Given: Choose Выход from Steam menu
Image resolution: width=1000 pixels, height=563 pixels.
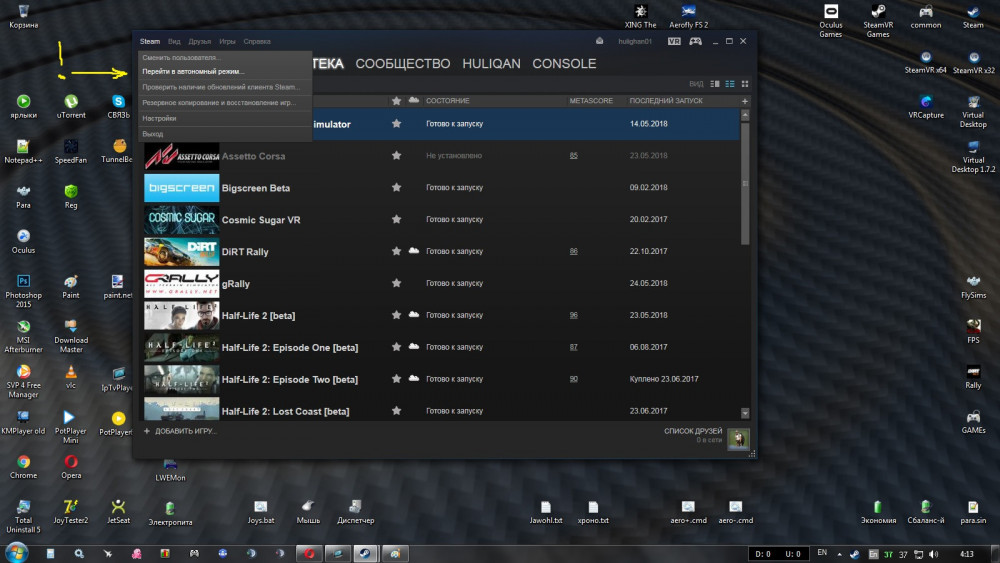Looking at the screenshot, I should point(224,134).
